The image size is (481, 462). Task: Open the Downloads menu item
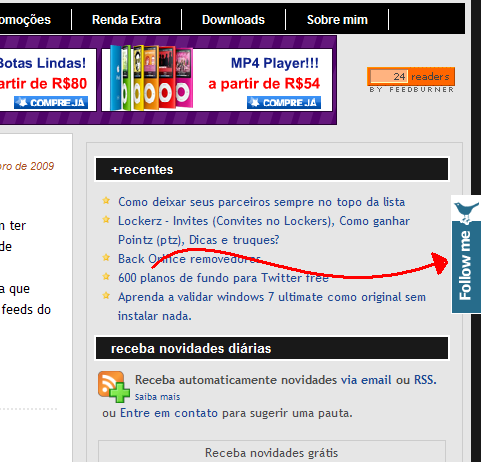pyautogui.click(x=233, y=20)
